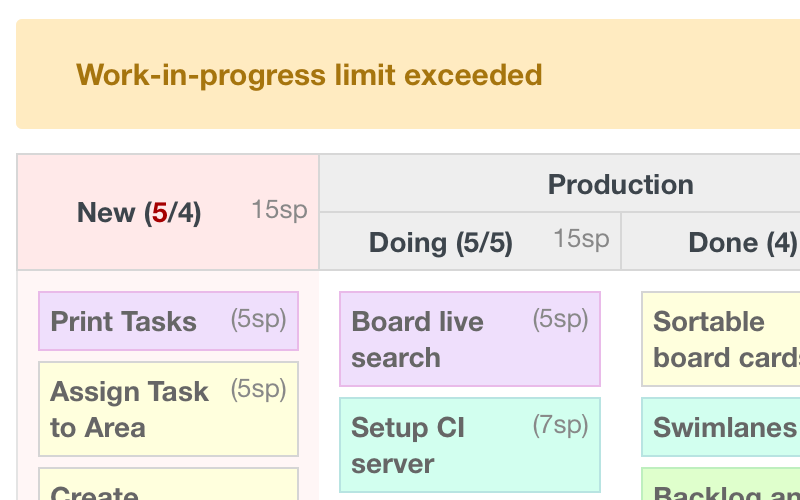Click the 5sp estimate on Print Tasks
800x500 pixels.
pyautogui.click(x=258, y=319)
